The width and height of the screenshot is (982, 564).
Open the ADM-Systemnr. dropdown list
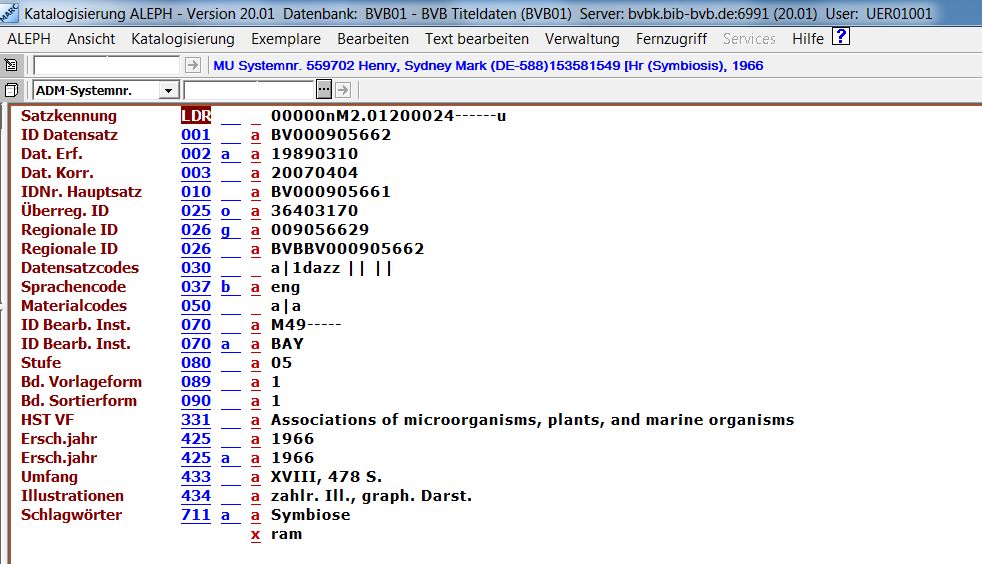(x=167, y=90)
